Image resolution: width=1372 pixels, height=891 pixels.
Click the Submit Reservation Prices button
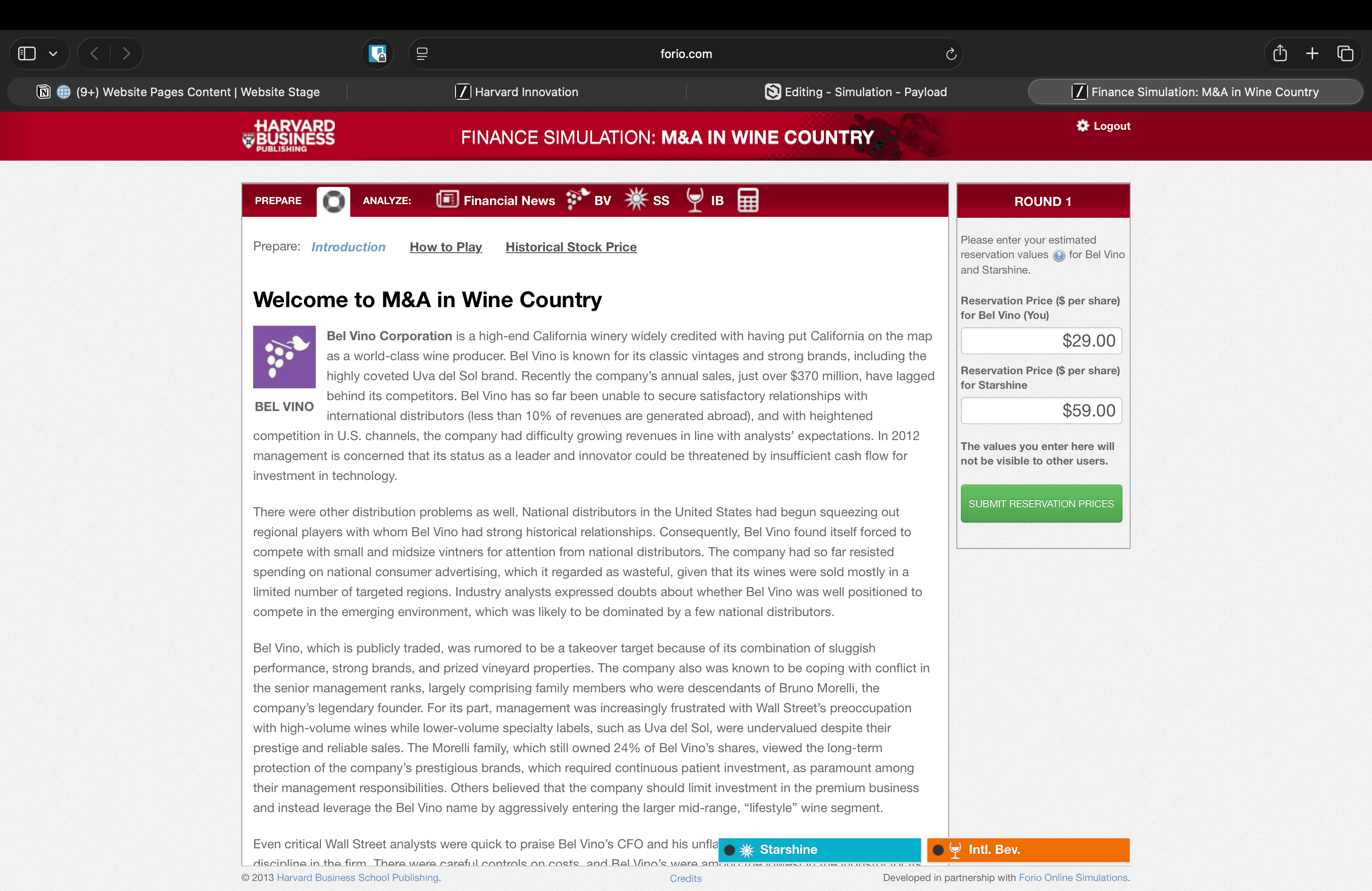click(1040, 503)
